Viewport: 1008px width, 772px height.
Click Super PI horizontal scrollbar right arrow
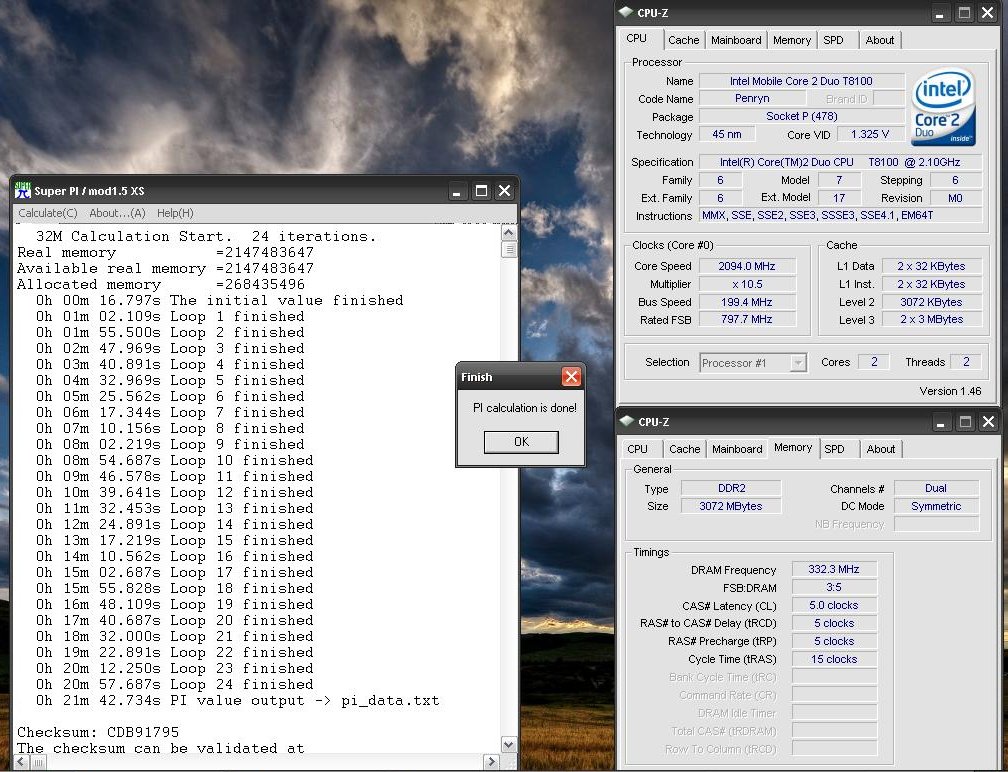coord(492,762)
